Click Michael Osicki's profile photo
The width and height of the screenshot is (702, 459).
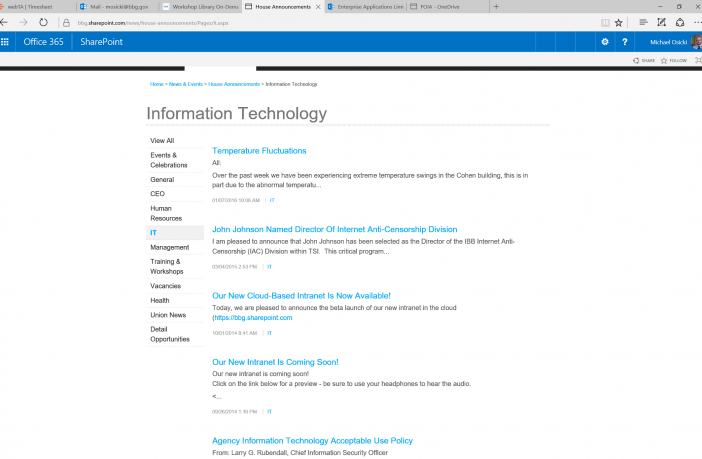tap(696, 42)
